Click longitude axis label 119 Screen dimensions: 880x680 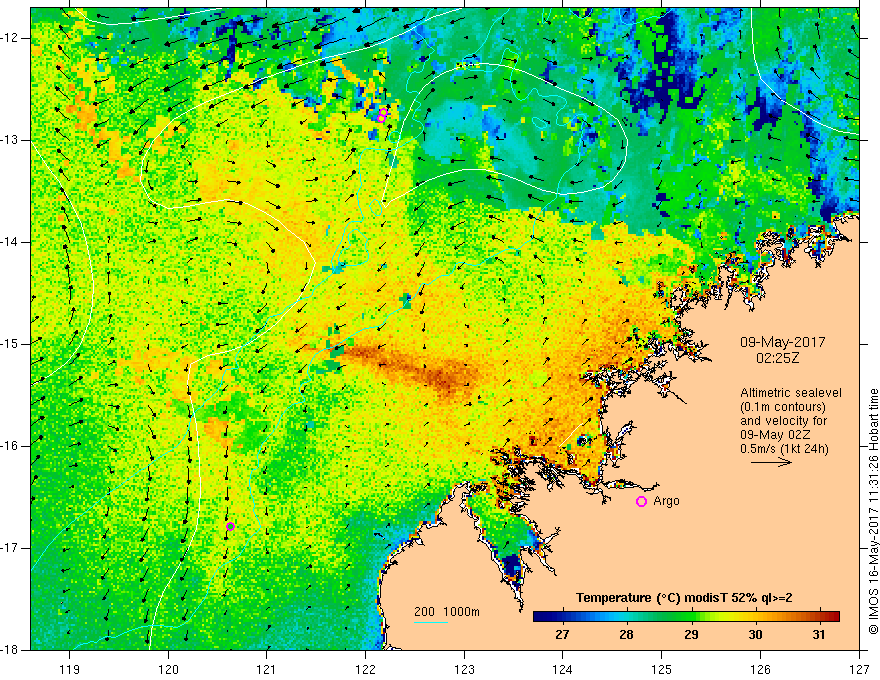(69, 669)
